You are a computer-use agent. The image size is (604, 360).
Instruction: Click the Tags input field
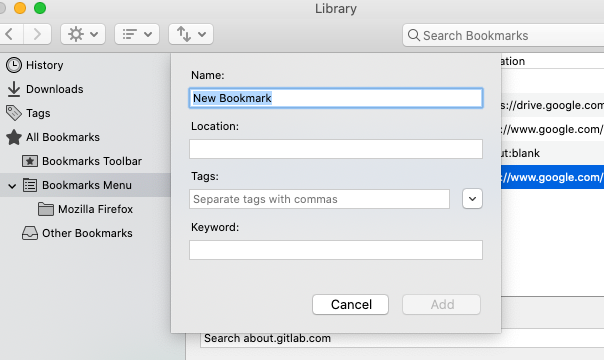pos(319,199)
